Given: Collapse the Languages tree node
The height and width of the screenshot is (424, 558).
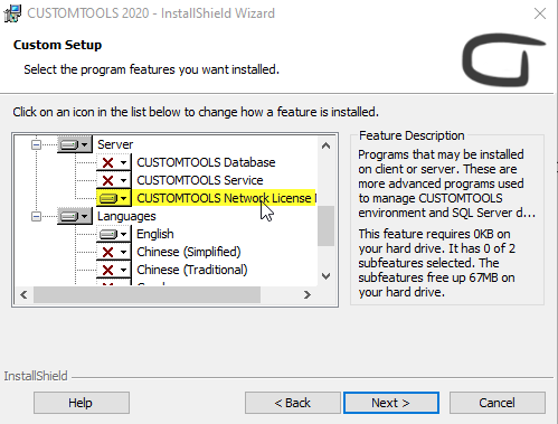Looking at the screenshot, I should (x=36, y=216).
